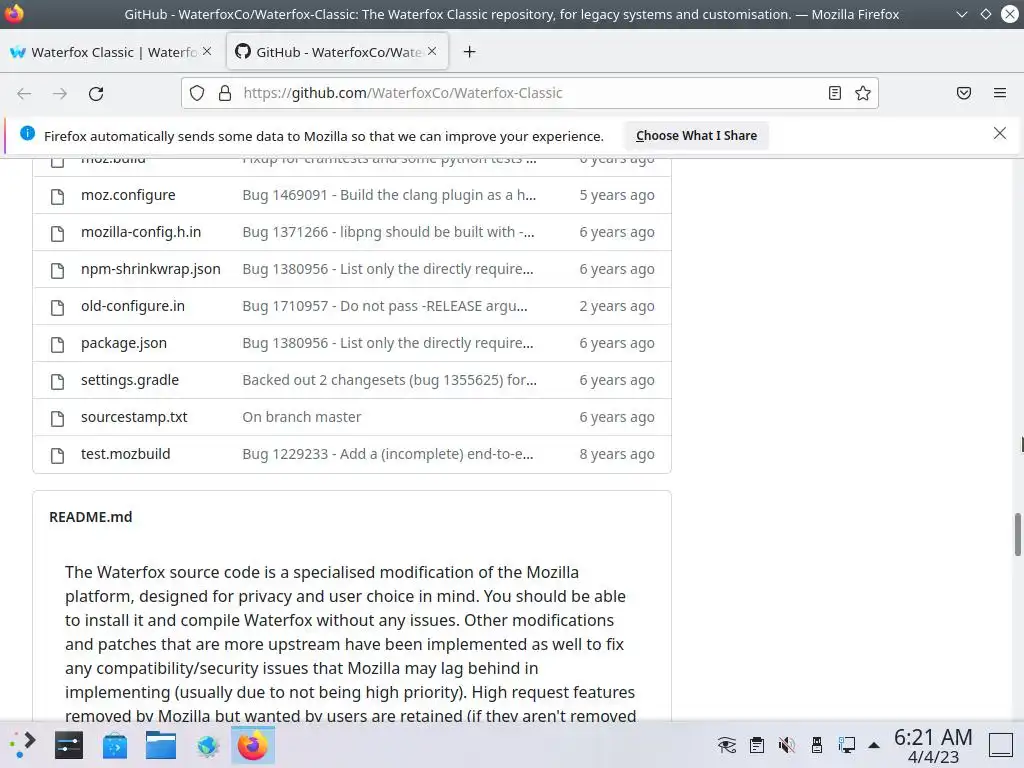Viewport: 1024px width, 768px height.
Task: Click file icon beside sourcestamp.txt
Action: click(57, 419)
